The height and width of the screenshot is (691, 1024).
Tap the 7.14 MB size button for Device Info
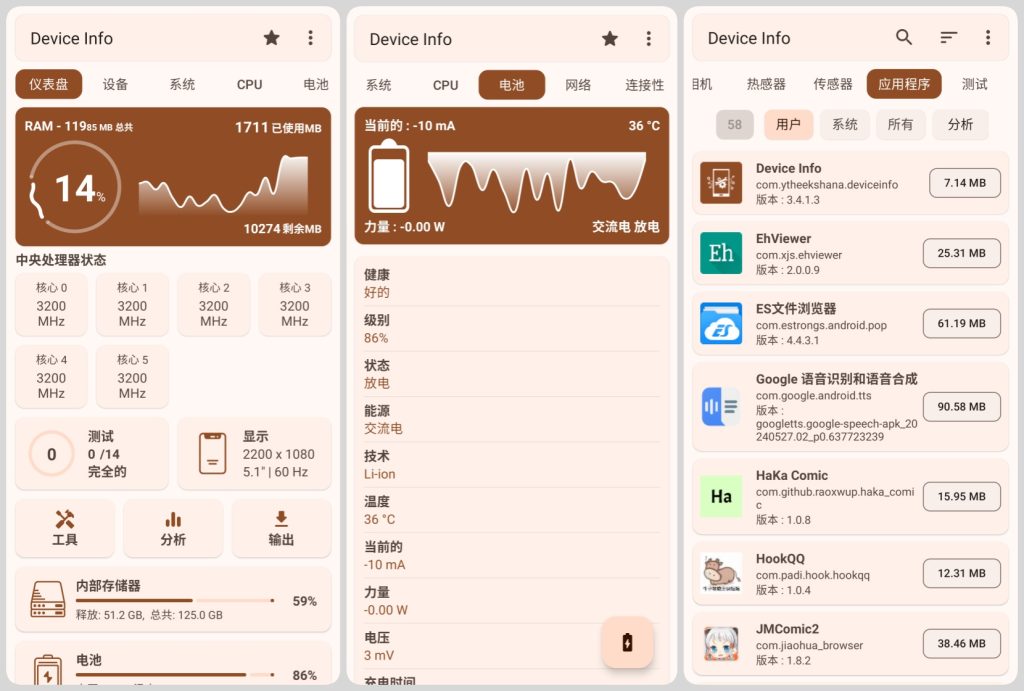click(964, 183)
